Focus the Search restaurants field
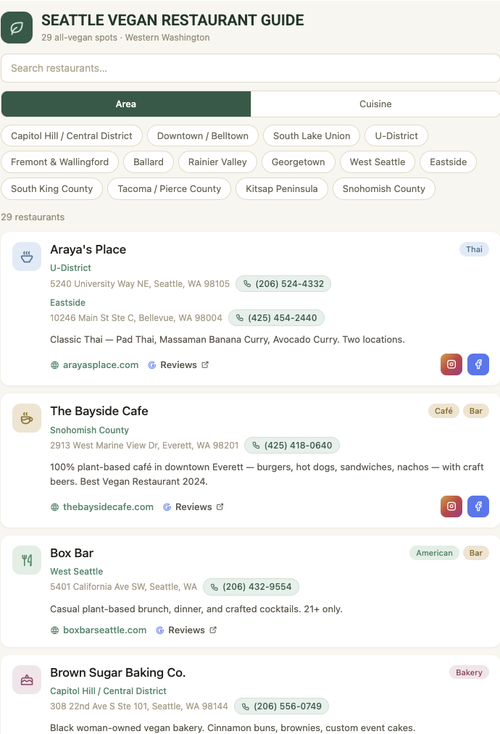 coord(250,68)
